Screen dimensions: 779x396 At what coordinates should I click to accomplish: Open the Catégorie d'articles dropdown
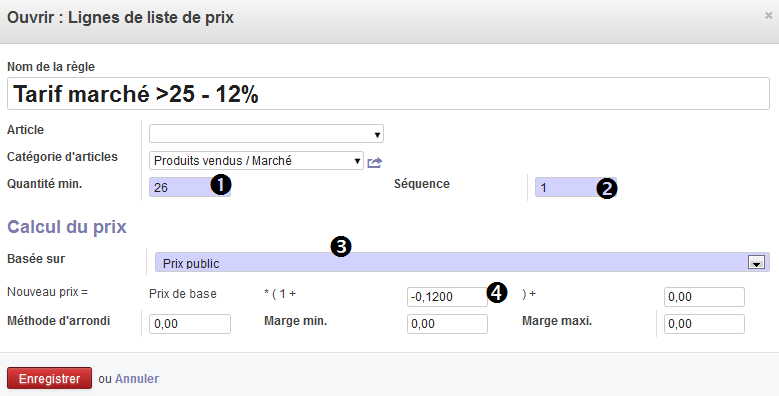(x=256, y=160)
